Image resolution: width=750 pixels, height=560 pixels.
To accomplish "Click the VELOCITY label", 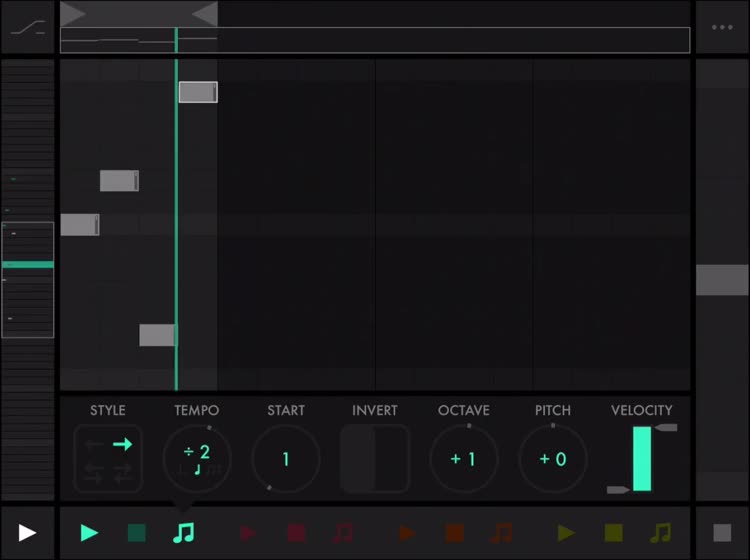I will tap(641, 410).
